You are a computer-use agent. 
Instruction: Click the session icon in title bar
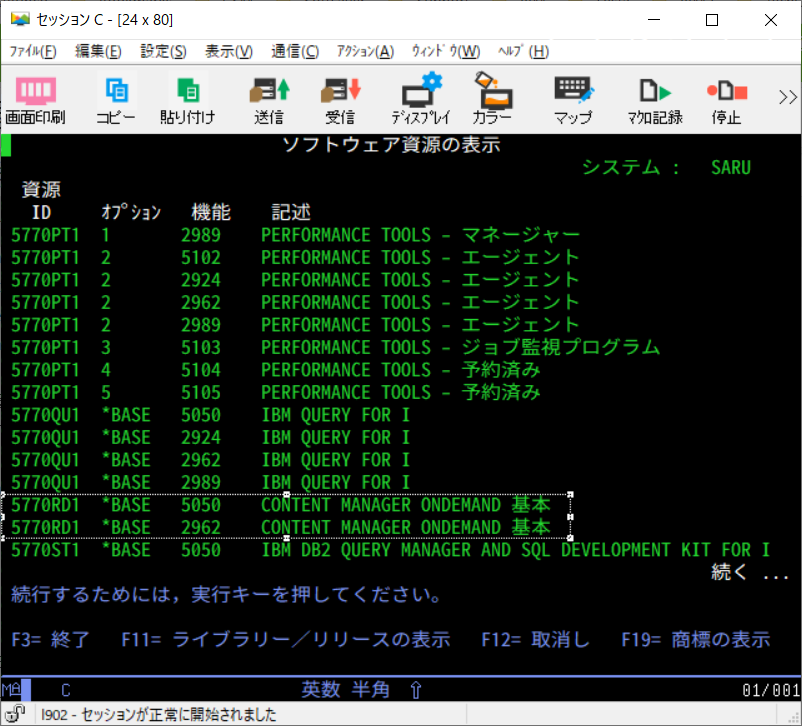point(20,19)
